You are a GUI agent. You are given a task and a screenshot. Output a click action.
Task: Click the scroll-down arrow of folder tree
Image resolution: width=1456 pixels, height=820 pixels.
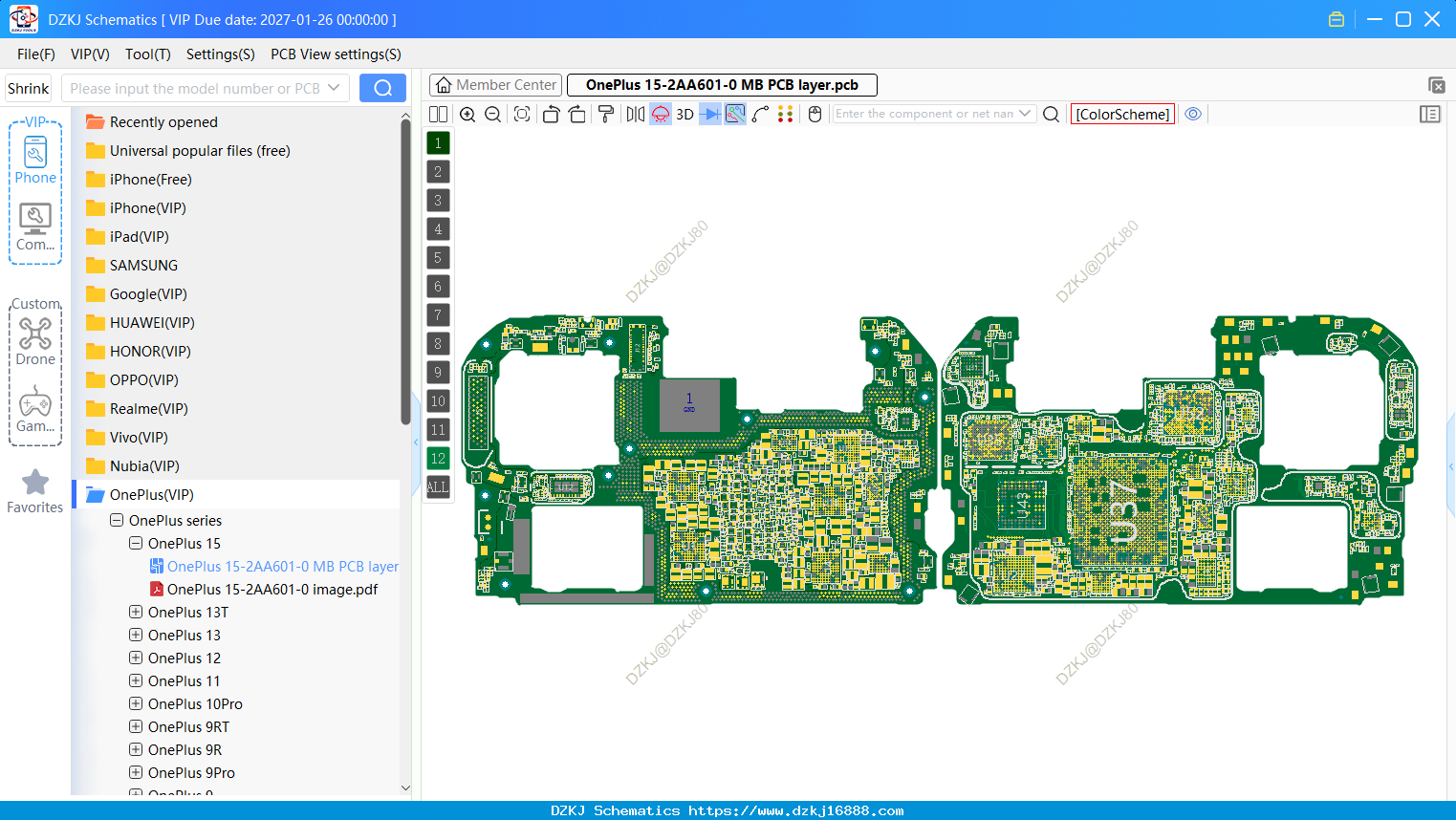pyautogui.click(x=405, y=788)
